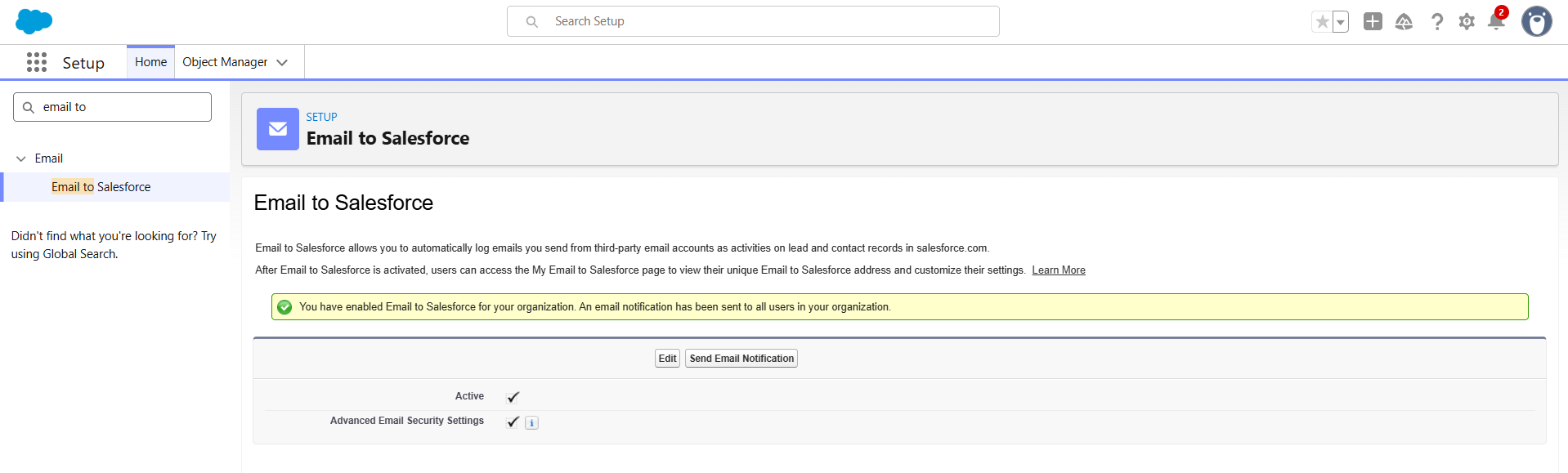Collapse the Email tree section
Viewport: 1568px width, 473px height.
pyautogui.click(x=21, y=158)
